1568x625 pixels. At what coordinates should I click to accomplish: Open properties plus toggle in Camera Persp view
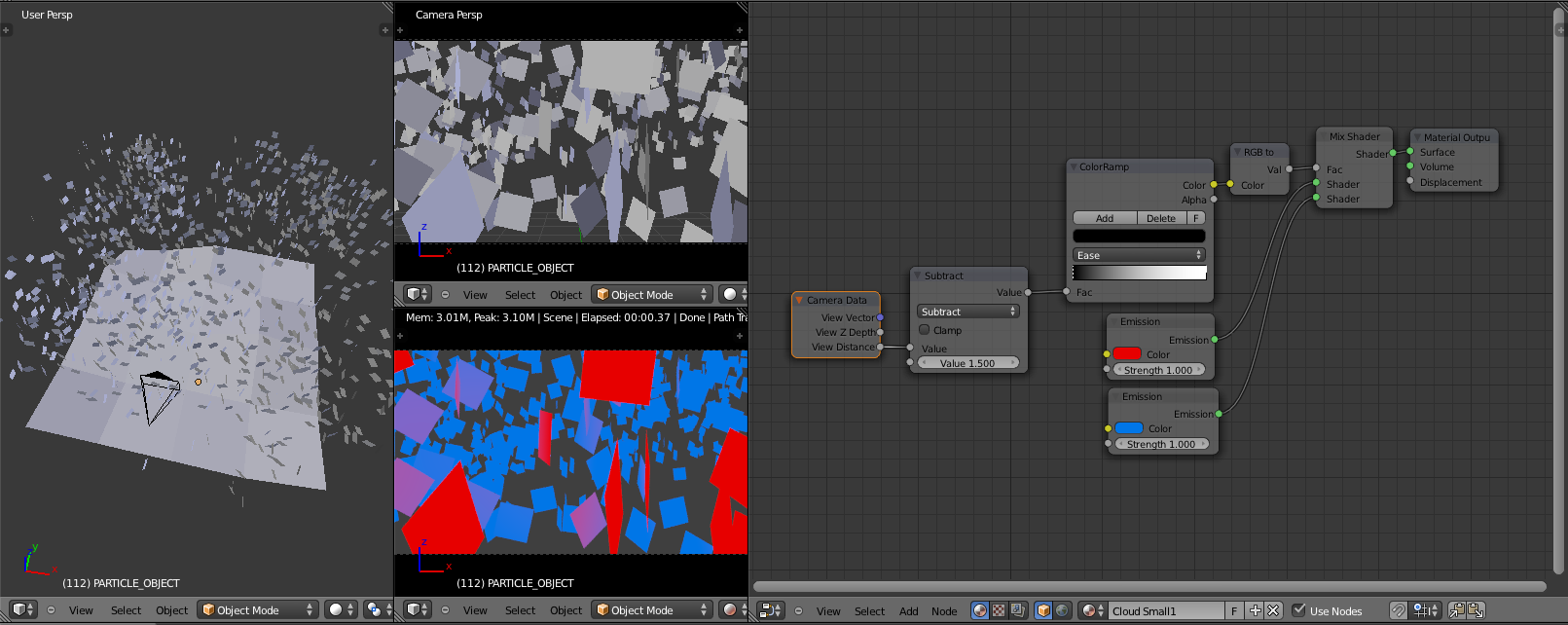(x=740, y=30)
